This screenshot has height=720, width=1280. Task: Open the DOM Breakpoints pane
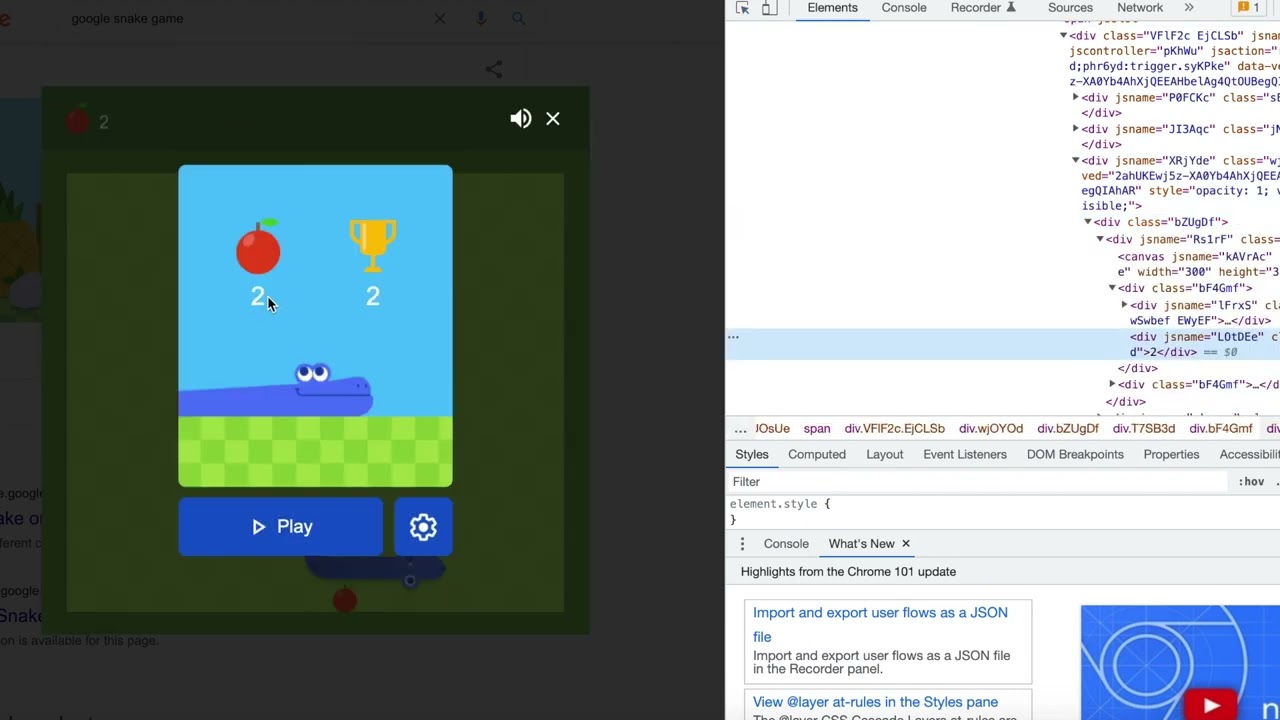click(1075, 455)
